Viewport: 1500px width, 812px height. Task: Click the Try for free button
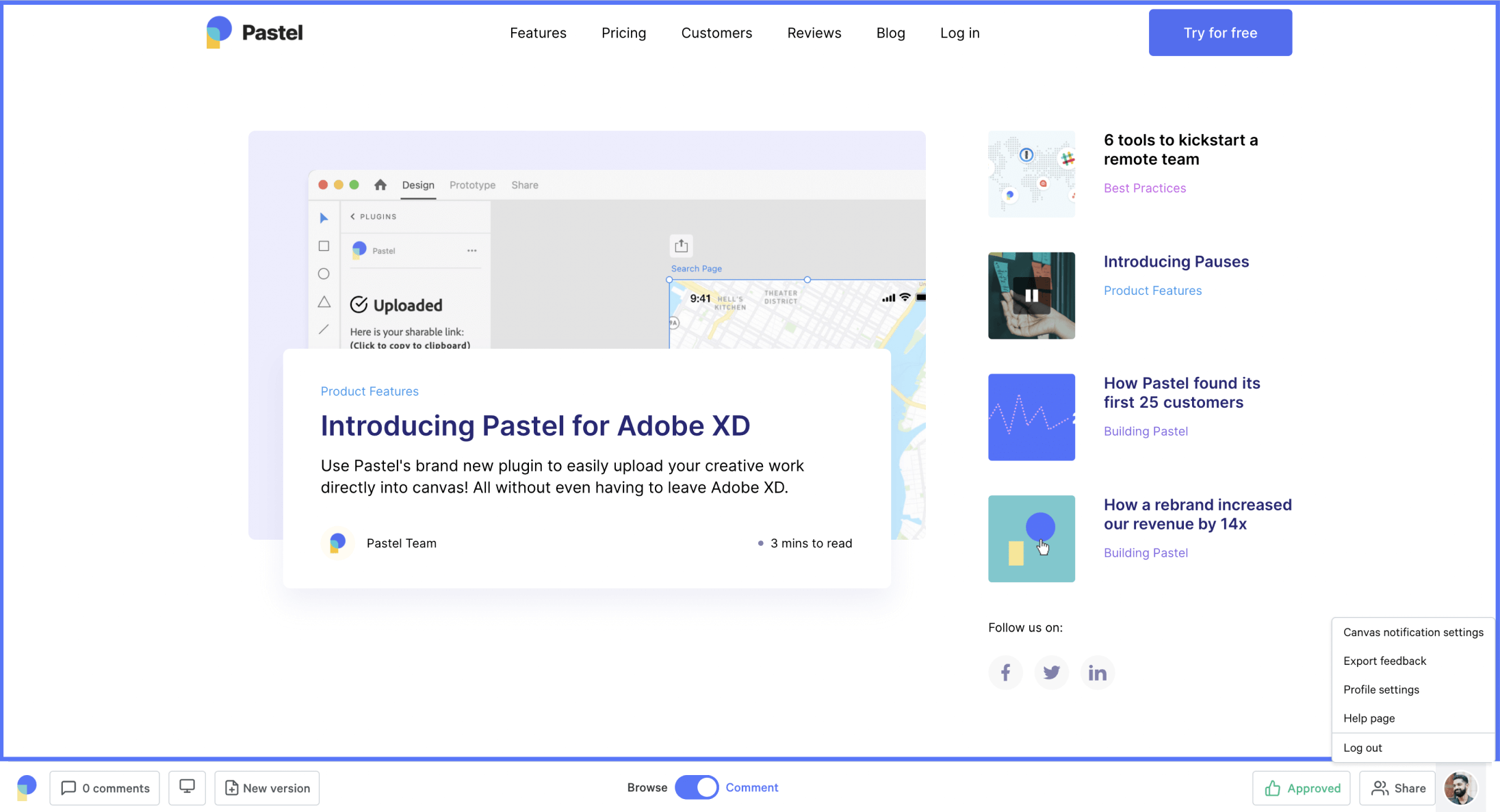1220,33
